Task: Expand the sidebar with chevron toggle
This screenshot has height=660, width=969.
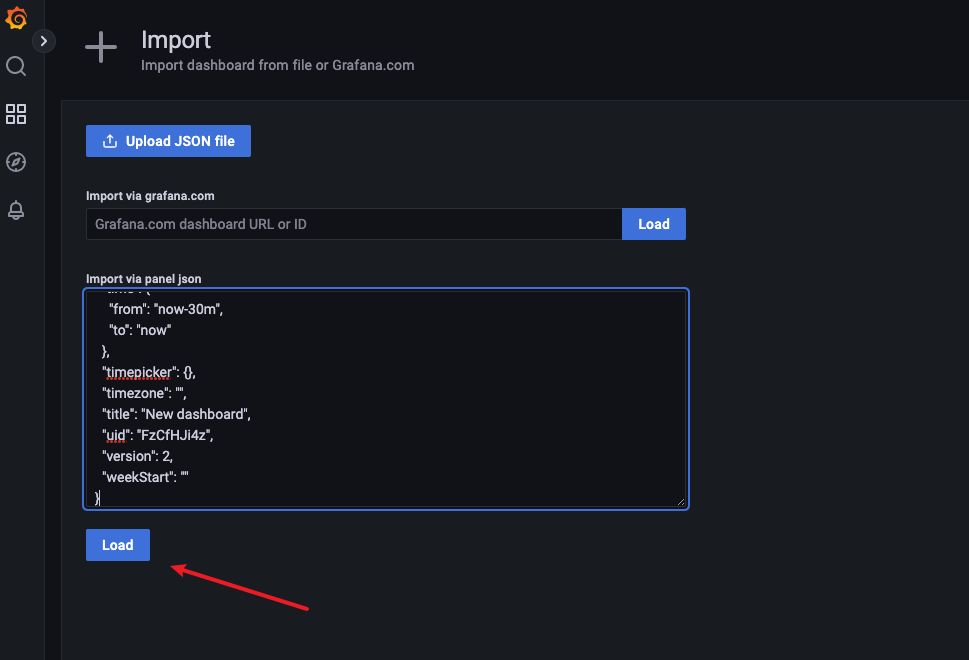Action: pyautogui.click(x=43, y=41)
